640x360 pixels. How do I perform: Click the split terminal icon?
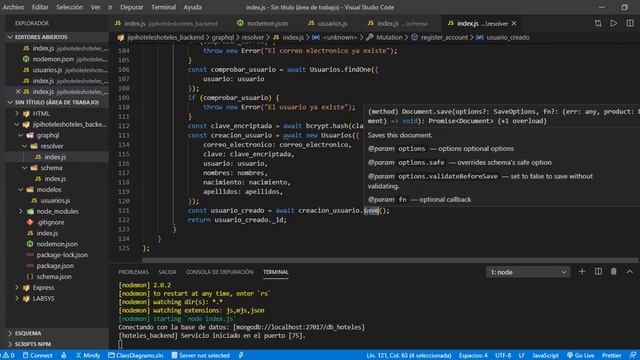[598, 271]
